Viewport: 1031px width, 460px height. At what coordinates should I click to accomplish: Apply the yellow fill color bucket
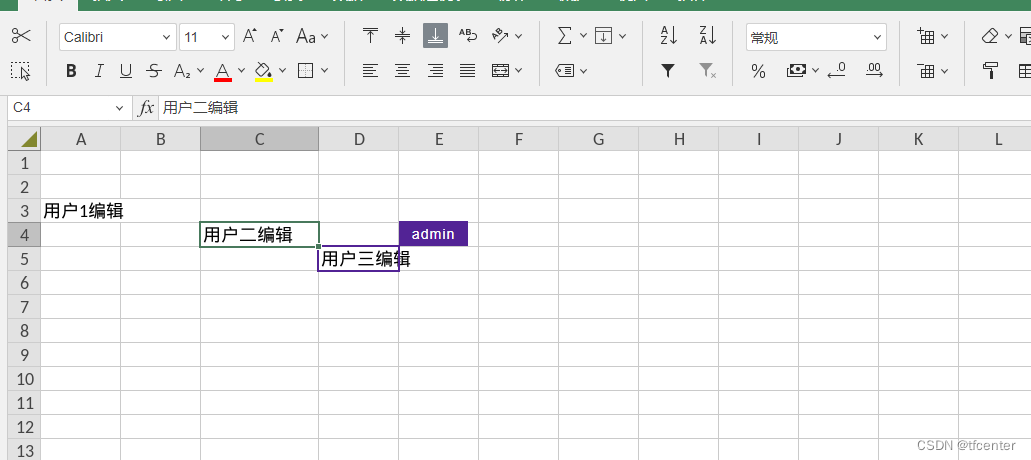(264, 71)
